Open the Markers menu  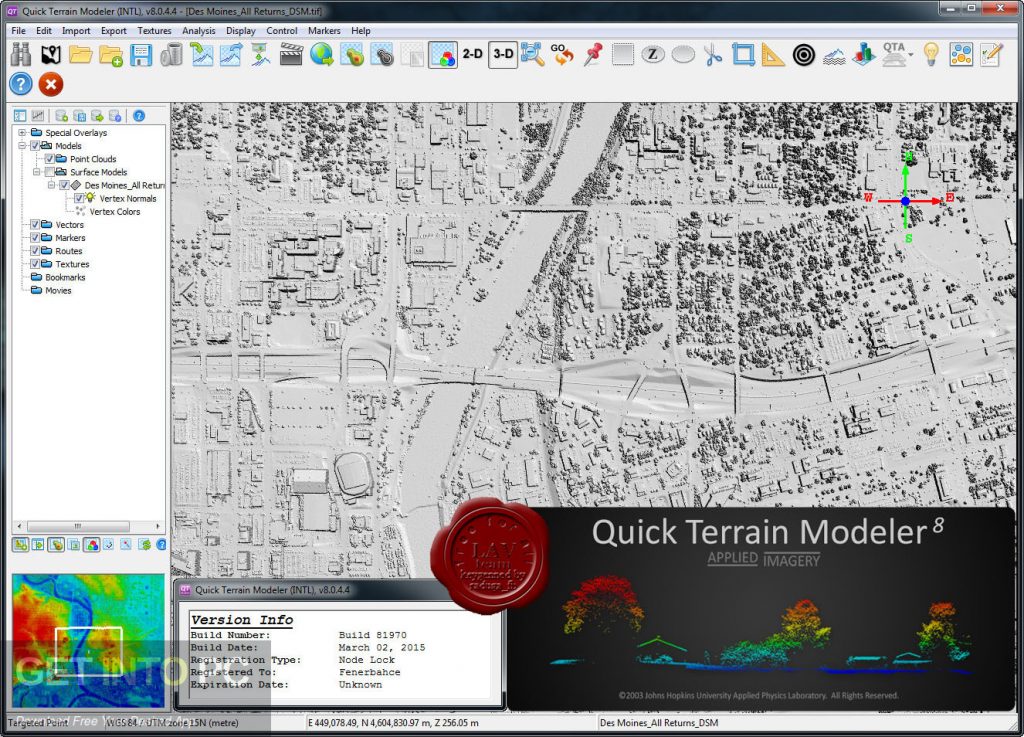click(x=324, y=31)
